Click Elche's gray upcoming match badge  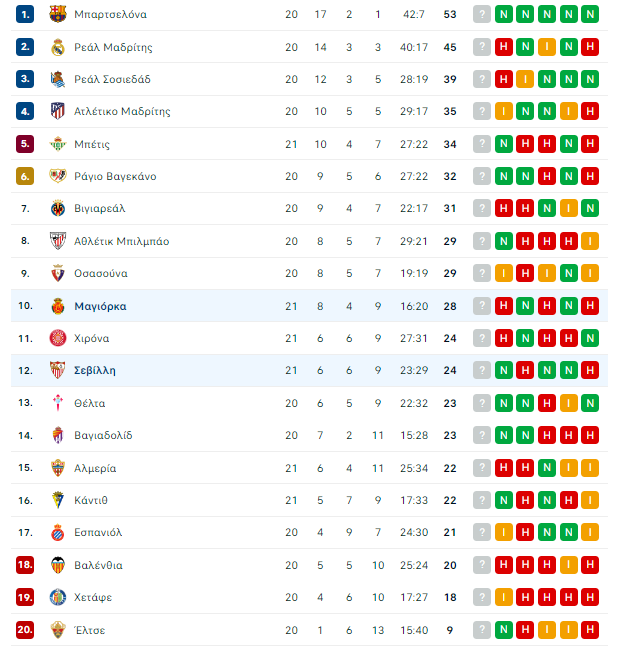pos(482,630)
